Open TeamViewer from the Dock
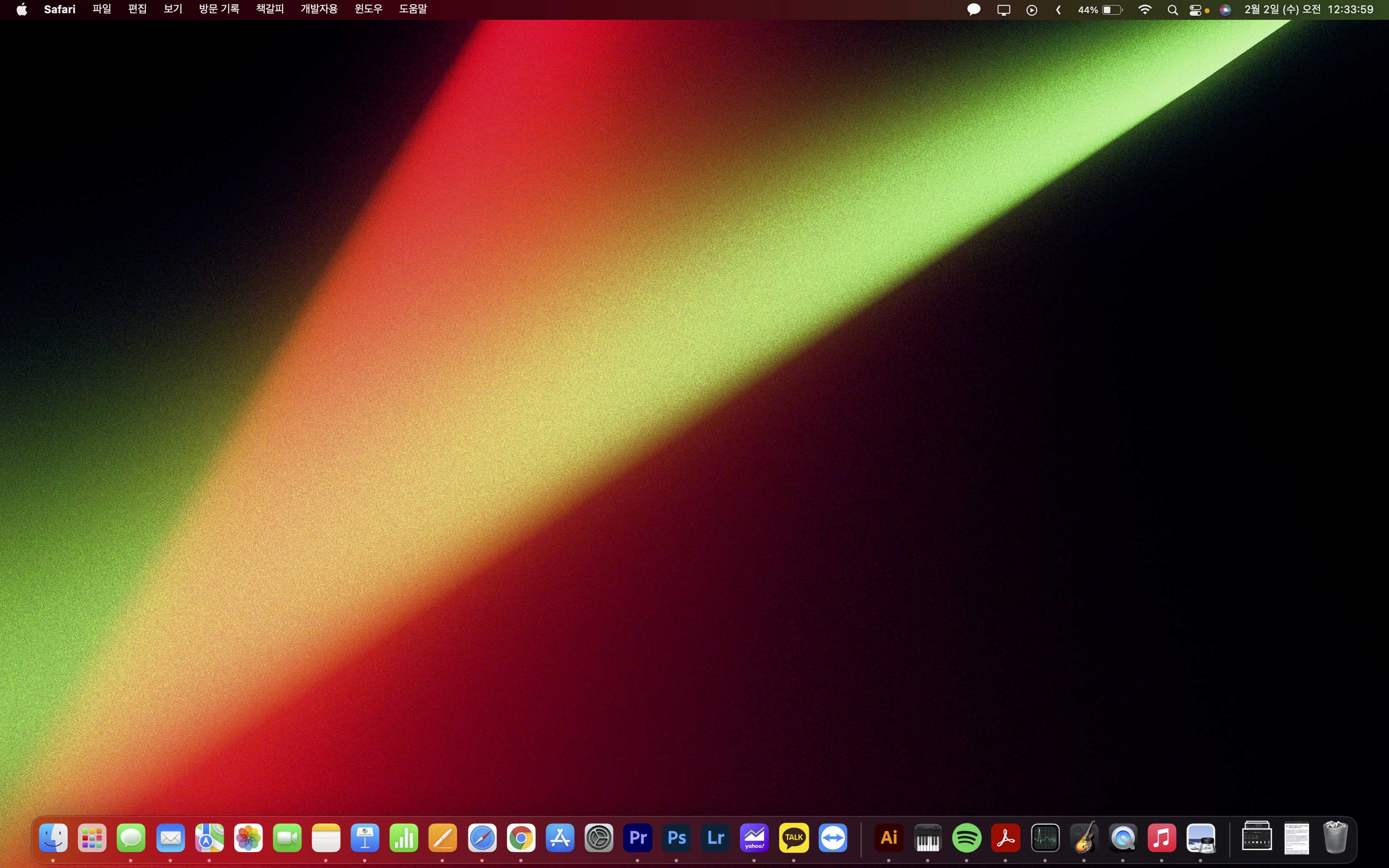Image resolution: width=1389 pixels, height=868 pixels. coord(833,838)
